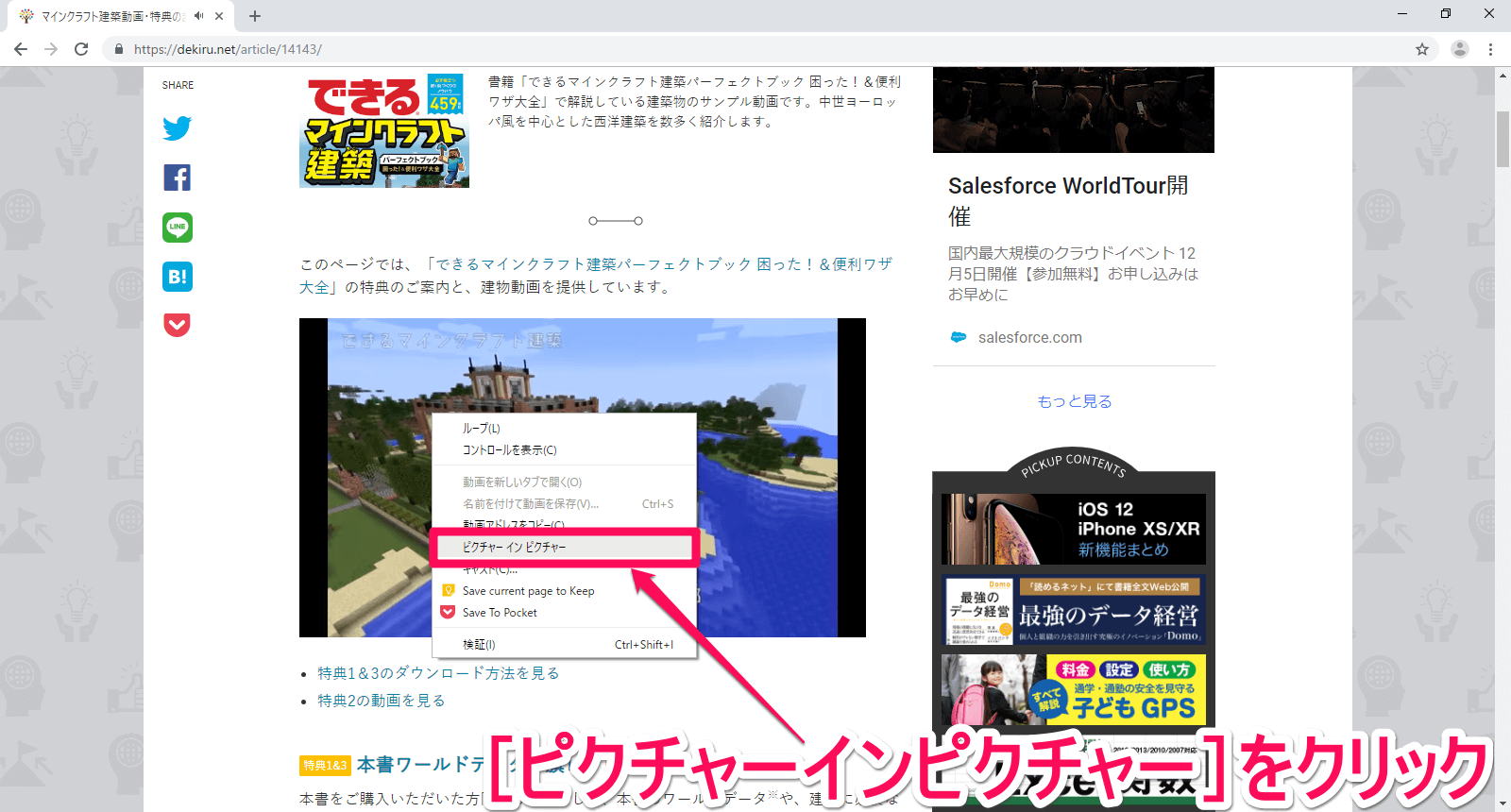Open the 特典1&3のダウンロード方法を見る link
The width and height of the screenshot is (1511, 812).
point(438,673)
